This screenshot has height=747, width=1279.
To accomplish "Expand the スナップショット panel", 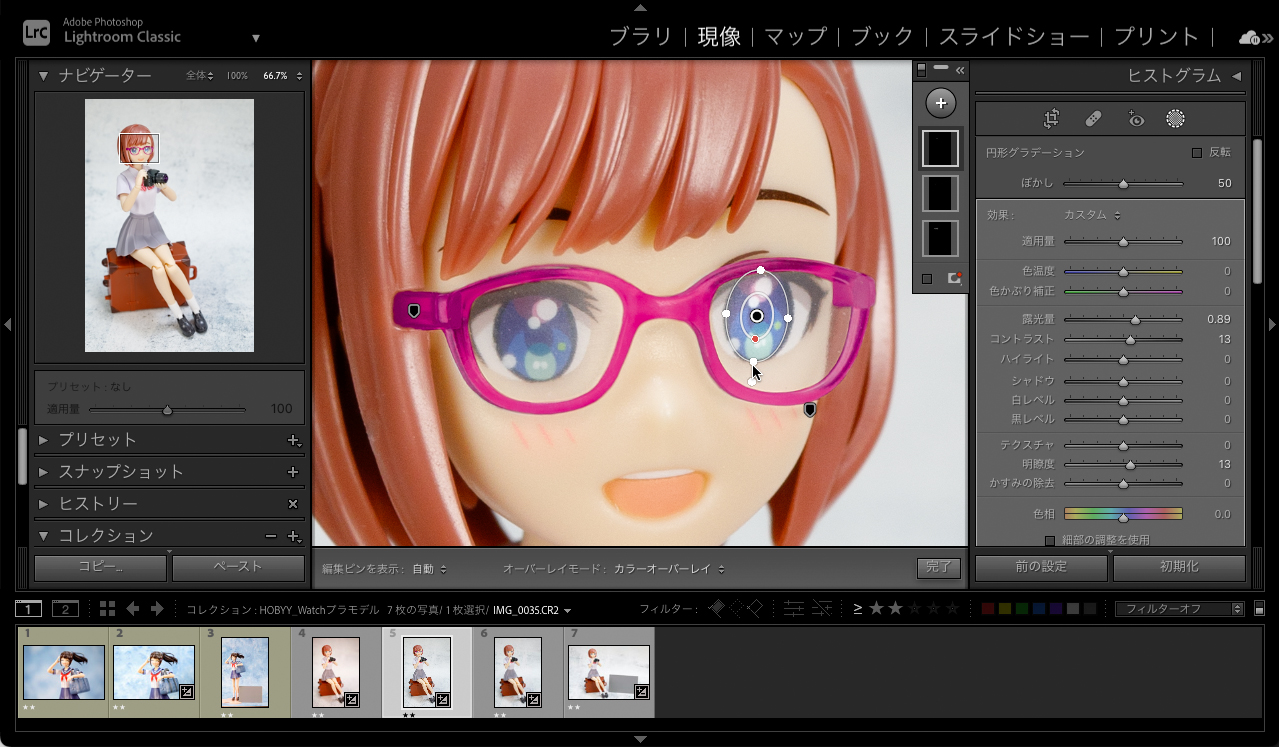I will click(x=44, y=472).
